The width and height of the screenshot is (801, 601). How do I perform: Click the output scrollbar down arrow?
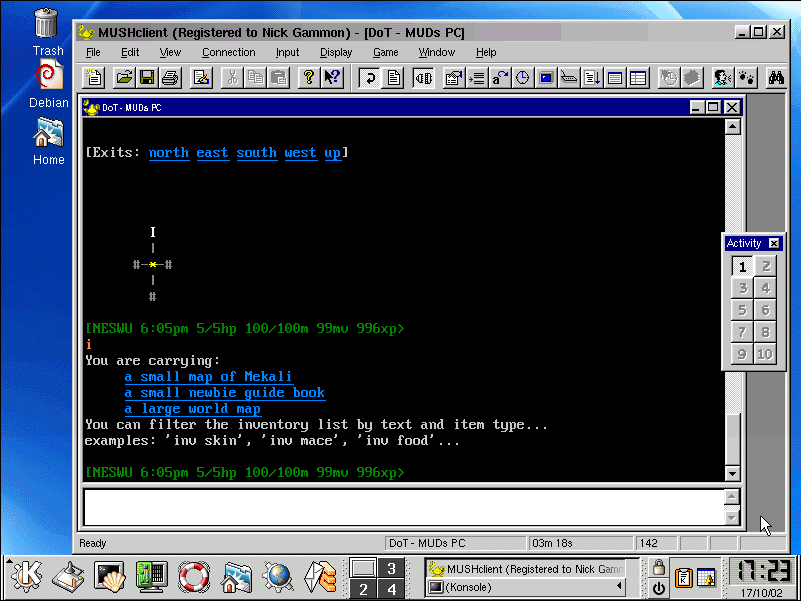pyautogui.click(x=732, y=473)
